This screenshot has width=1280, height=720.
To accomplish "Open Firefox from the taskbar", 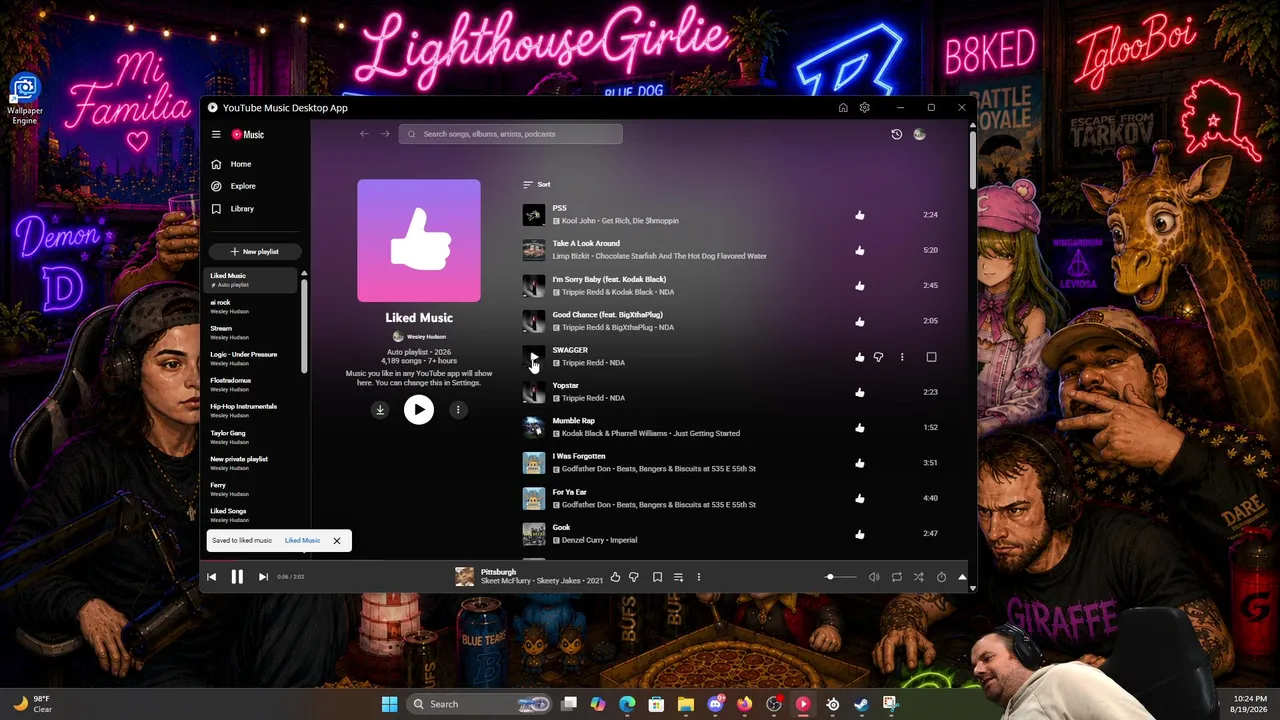I will coord(744,704).
